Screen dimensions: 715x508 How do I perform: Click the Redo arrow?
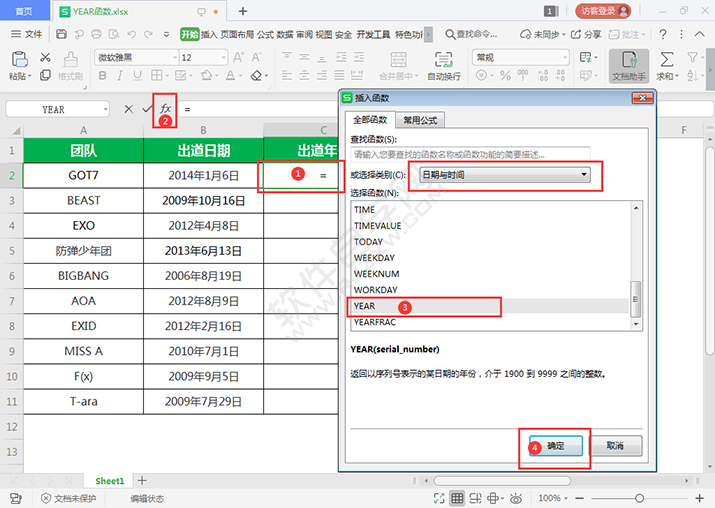click(149, 34)
